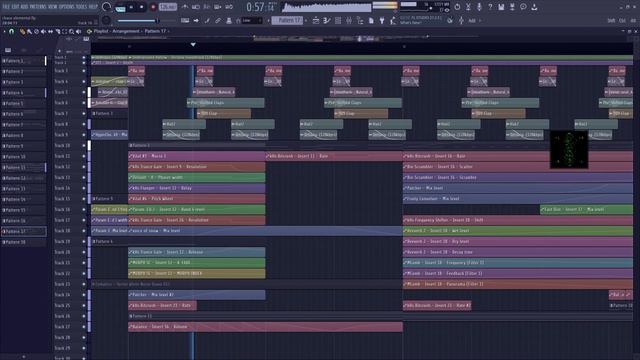
Task: Click the Add button in news panel
Action: coord(472,20)
